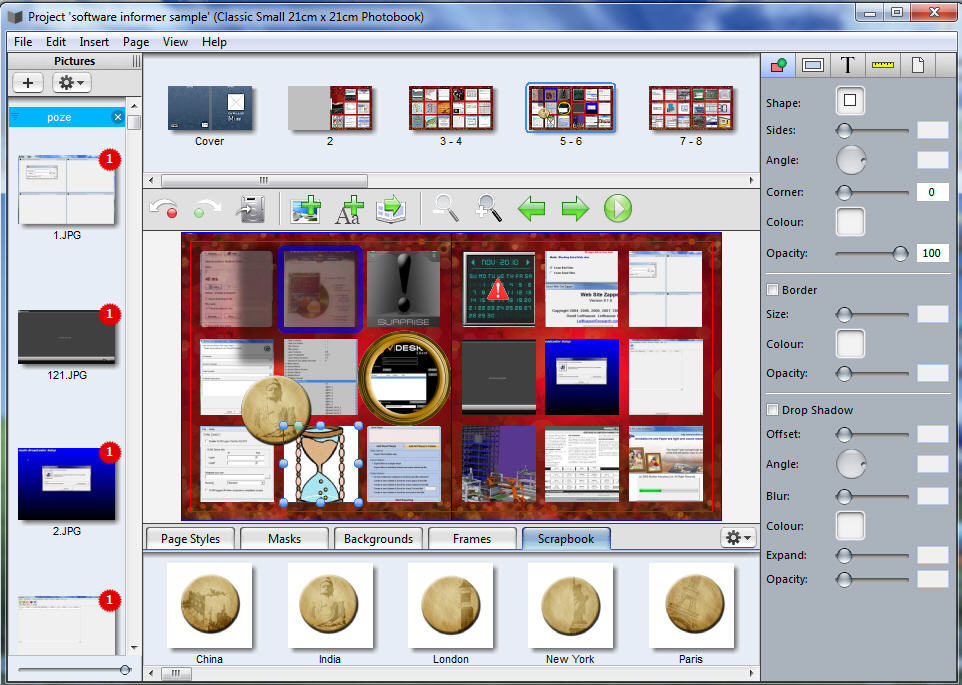Image resolution: width=962 pixels, height=685 pixels.
Task: Click the add picture toolbar icon
Action: (x=305, y=209)
